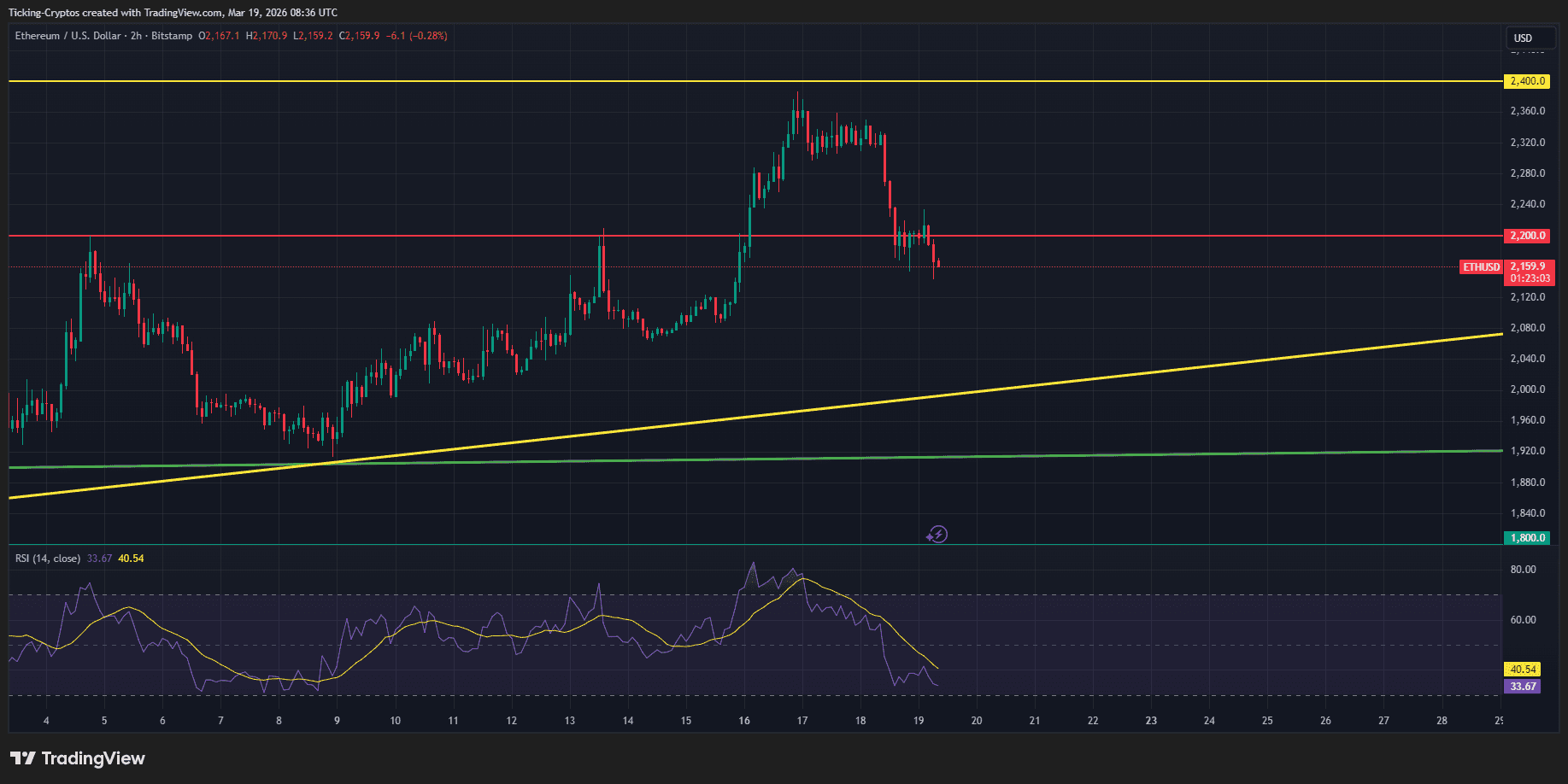Image resolution: width=1568 pixels, height=784 pixels.
Task: Click the ETHUSD 2,159.9 price tag
Action: [x=1525, y=266]
